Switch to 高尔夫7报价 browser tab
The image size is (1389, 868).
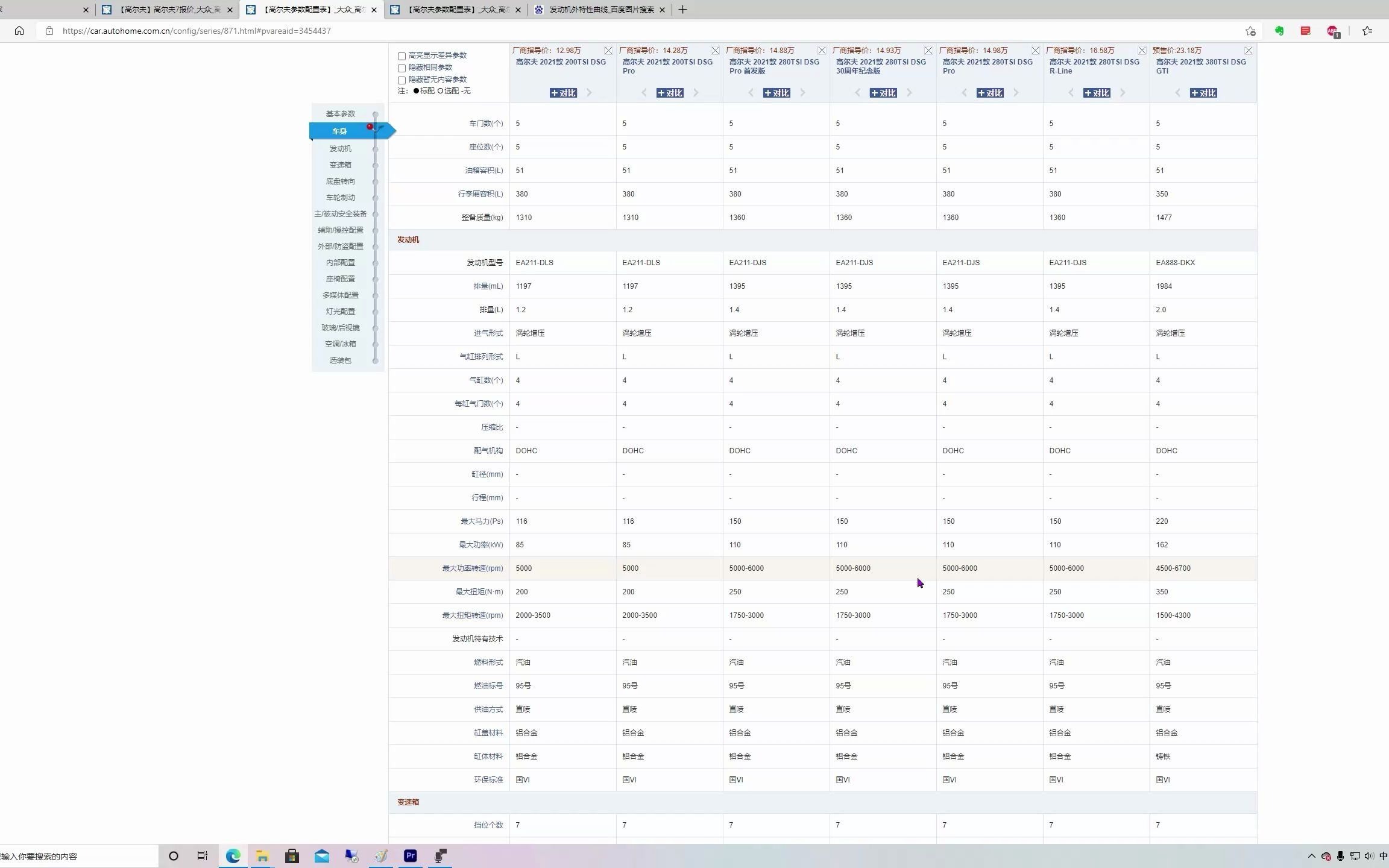tap(168, 10)
